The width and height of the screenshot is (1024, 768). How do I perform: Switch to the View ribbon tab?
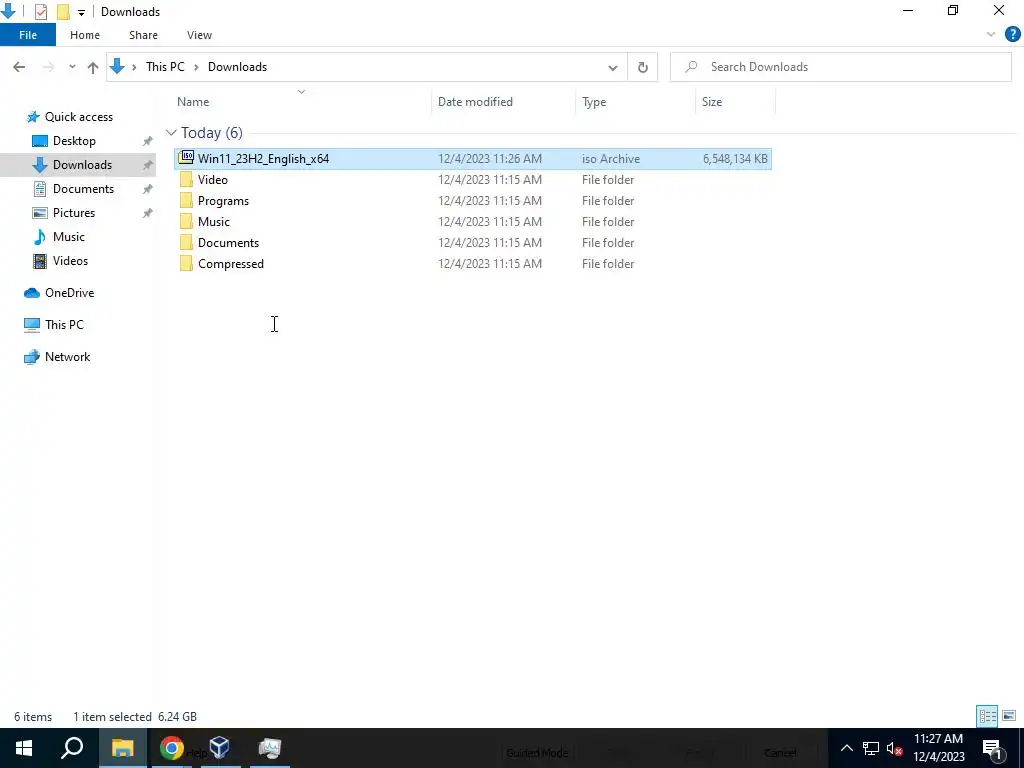199,35
